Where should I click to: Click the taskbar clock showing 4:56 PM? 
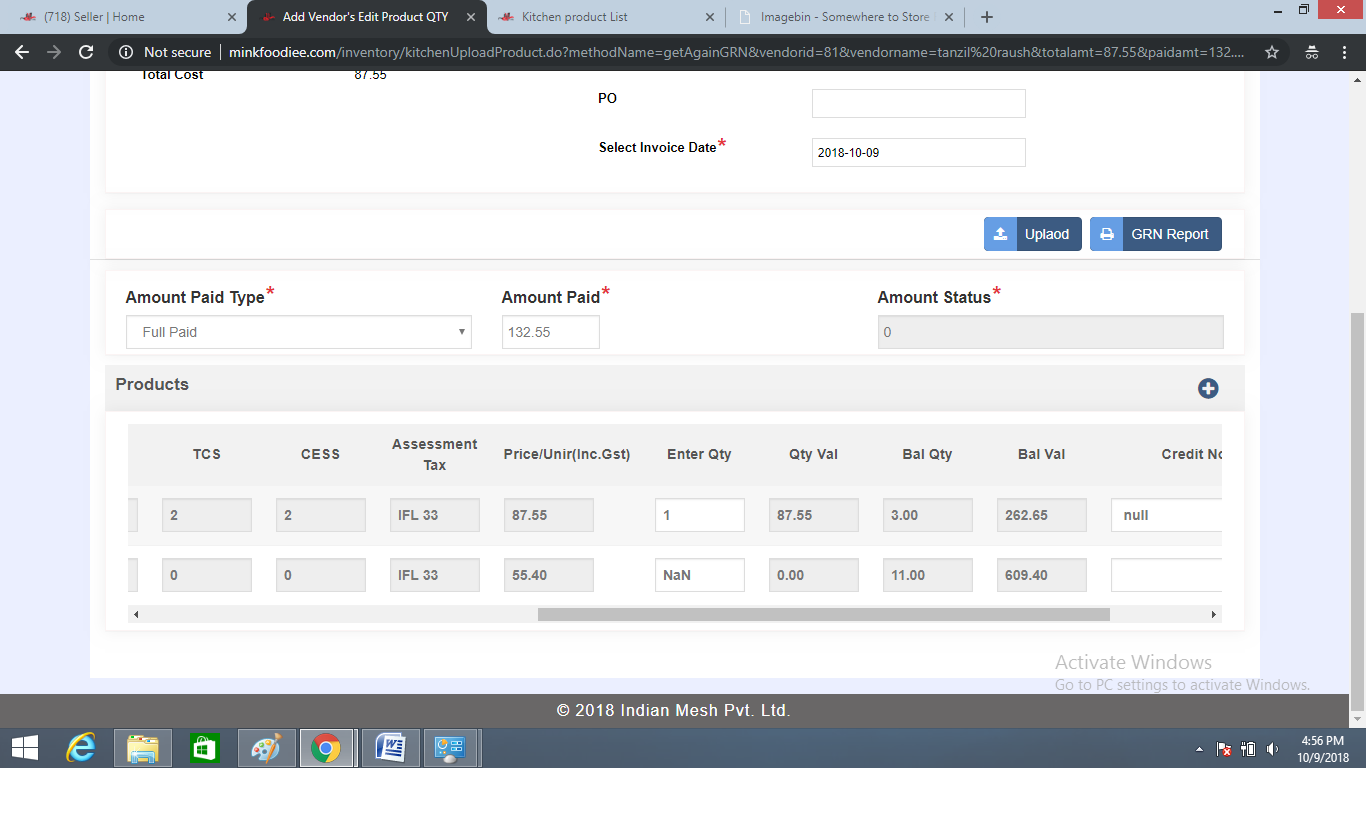pos(1323,749)
